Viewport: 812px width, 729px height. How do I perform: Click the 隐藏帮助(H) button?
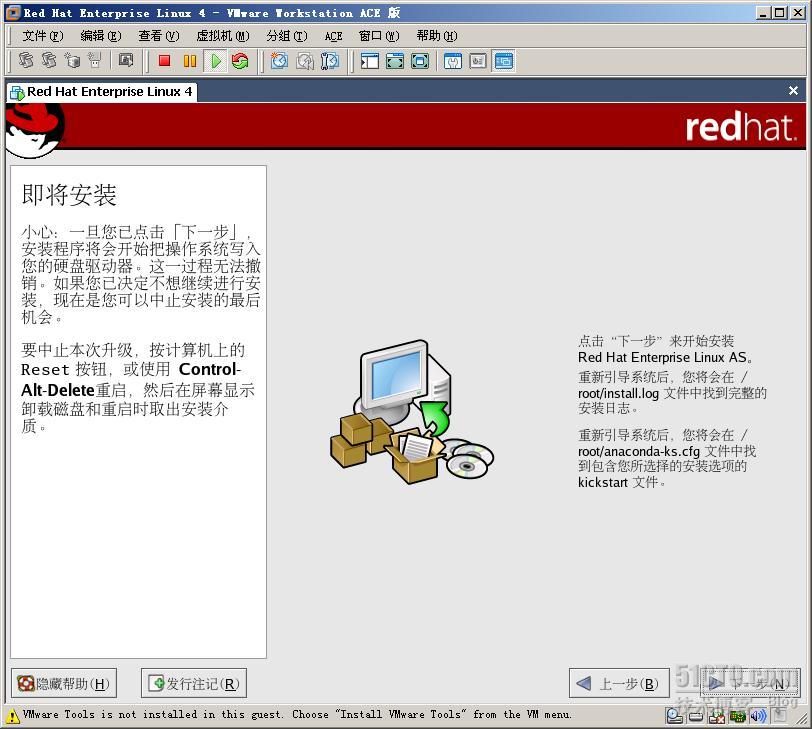pyautogui.click(x=64, y=683)
